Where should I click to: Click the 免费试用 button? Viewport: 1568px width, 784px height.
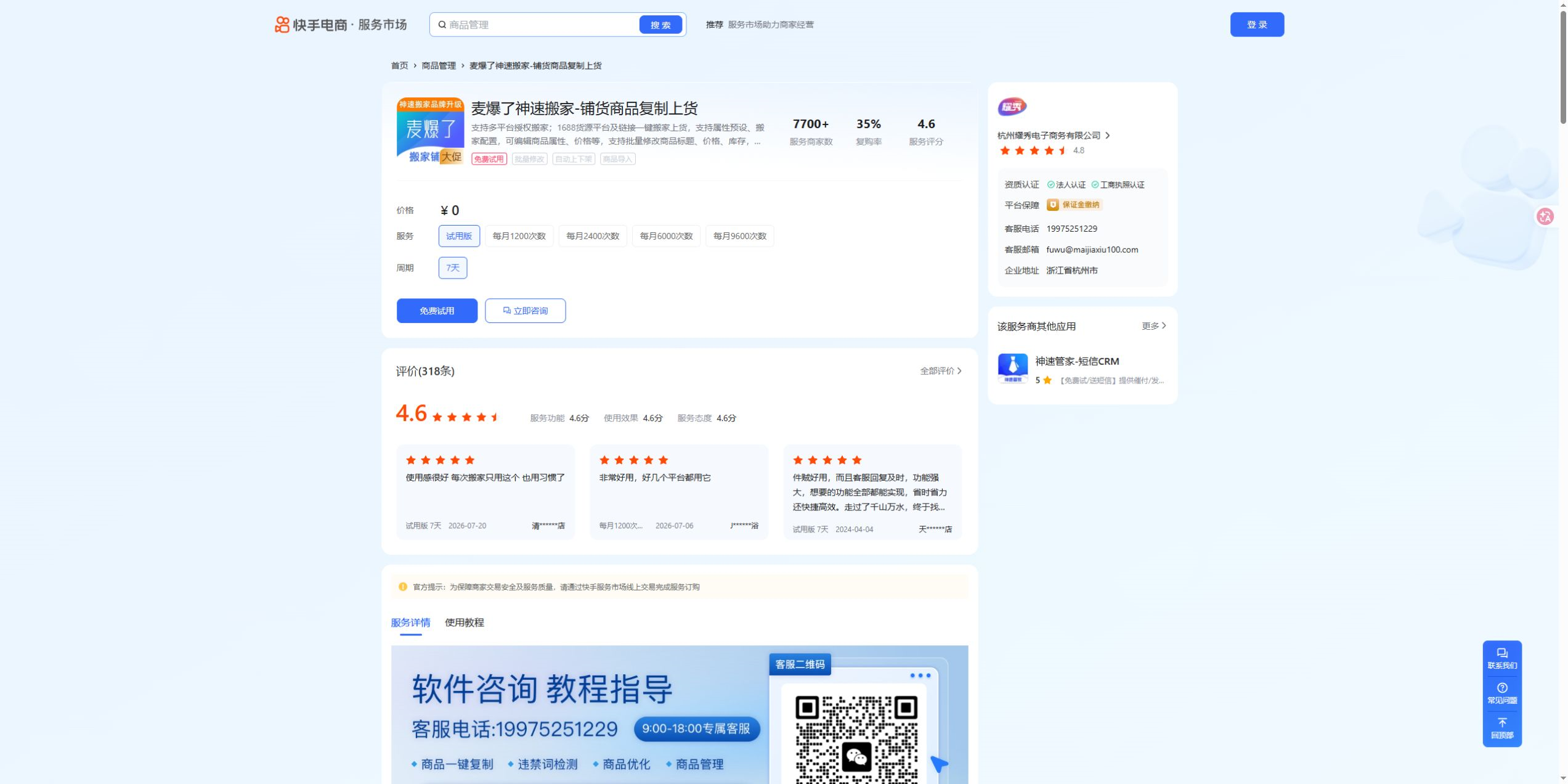[436, 311]
